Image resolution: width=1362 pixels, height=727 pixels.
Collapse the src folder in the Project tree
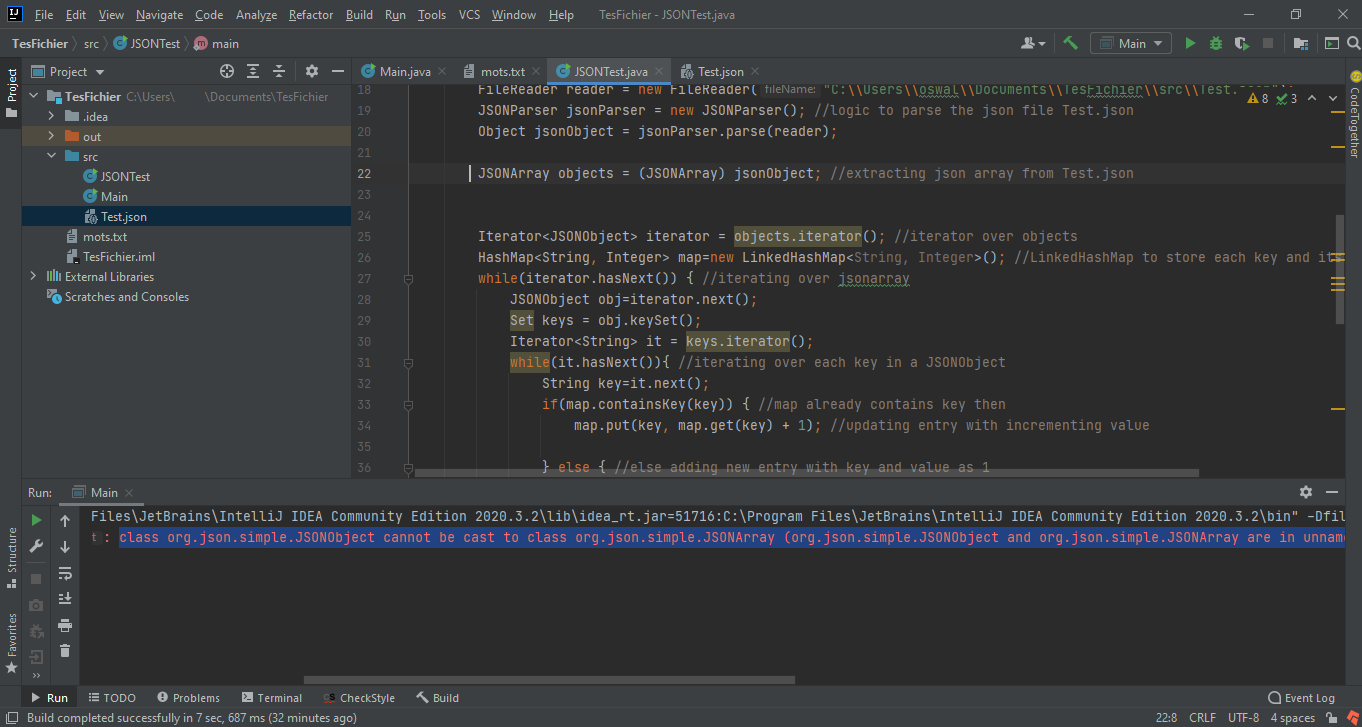(50, 156)
